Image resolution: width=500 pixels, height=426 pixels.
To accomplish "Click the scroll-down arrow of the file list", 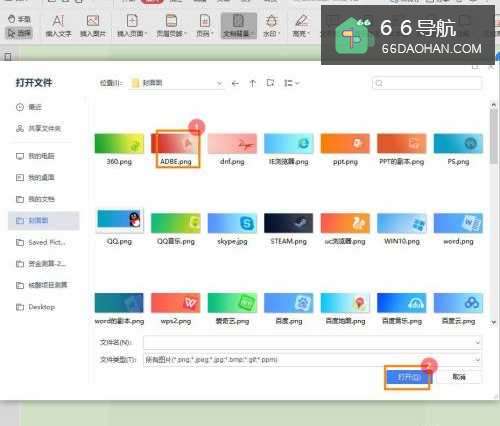I will [494, 322].
